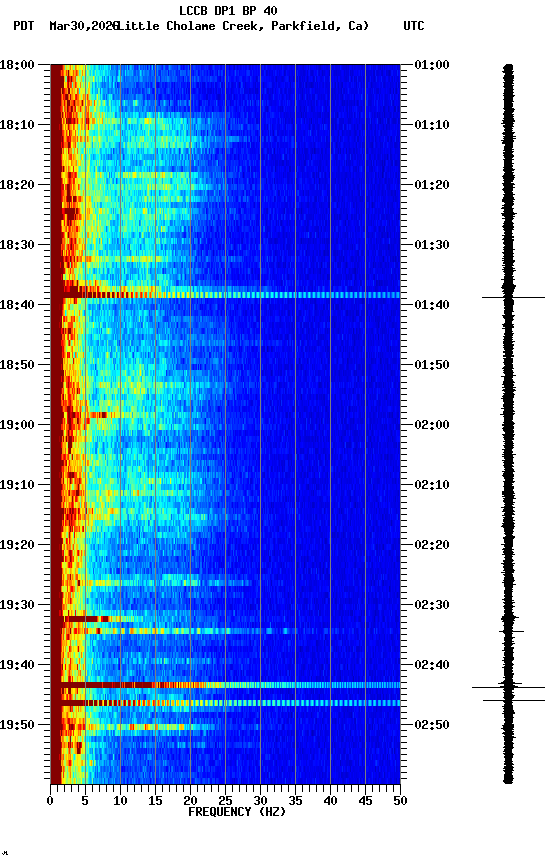552x864 pixels.
Task: Click the 01:40 UTC time label
Action: click(432, 305)
